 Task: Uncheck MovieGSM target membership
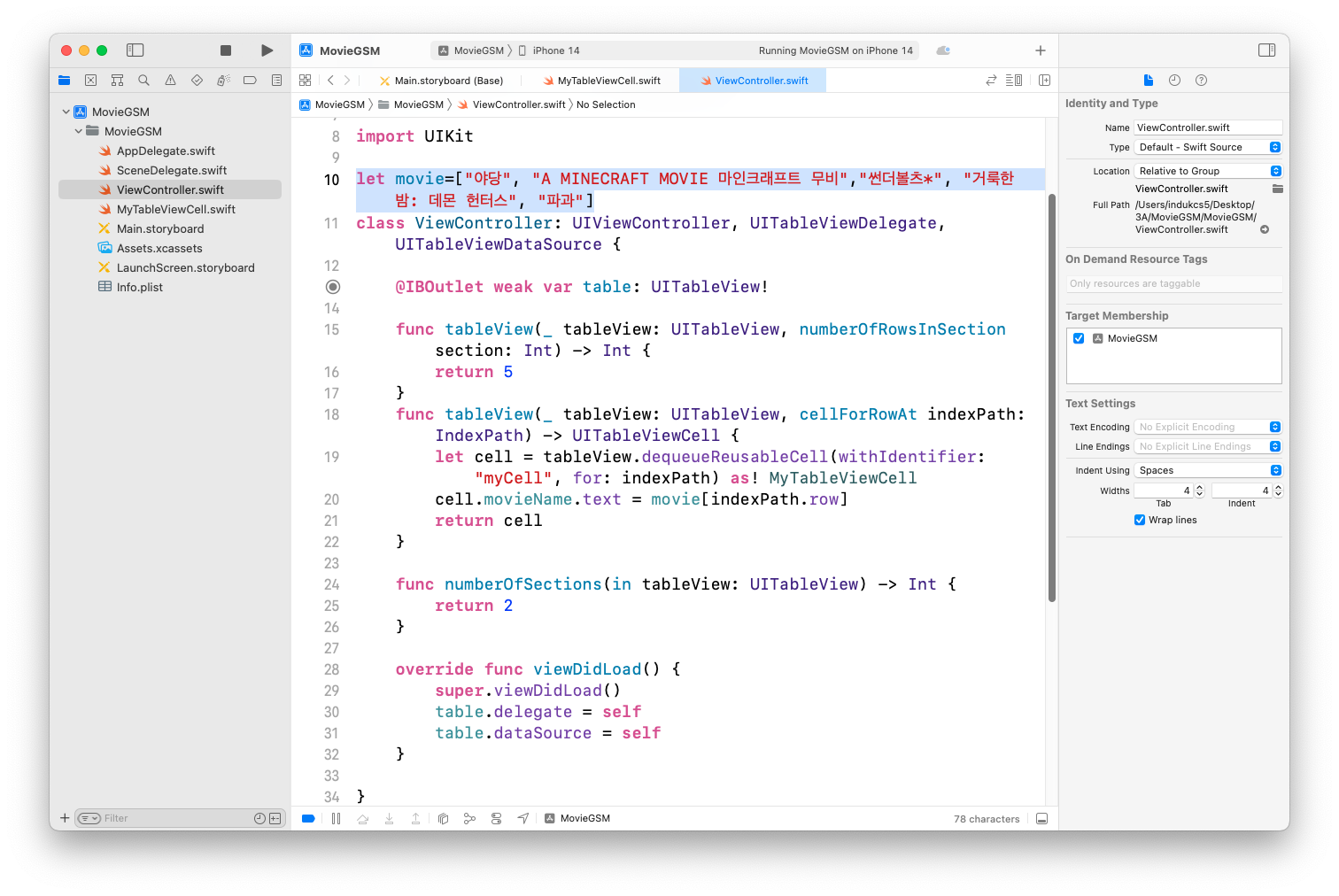[1079, 338]
